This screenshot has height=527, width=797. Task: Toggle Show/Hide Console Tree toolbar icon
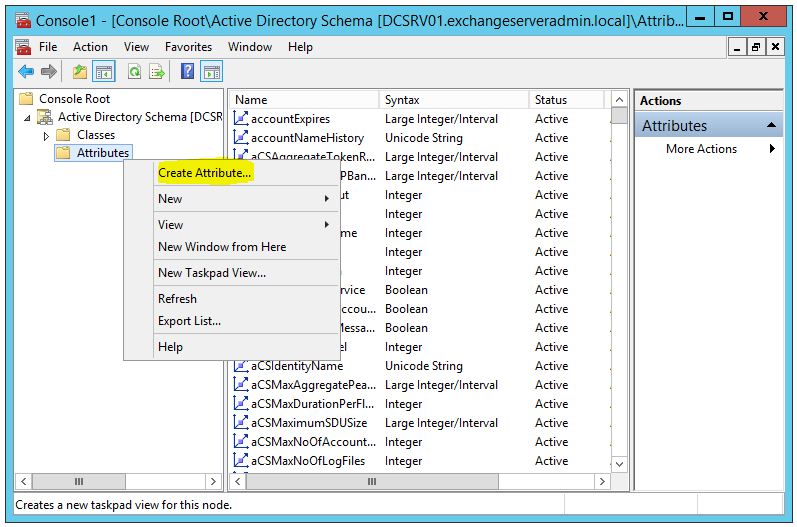(104, 72)
